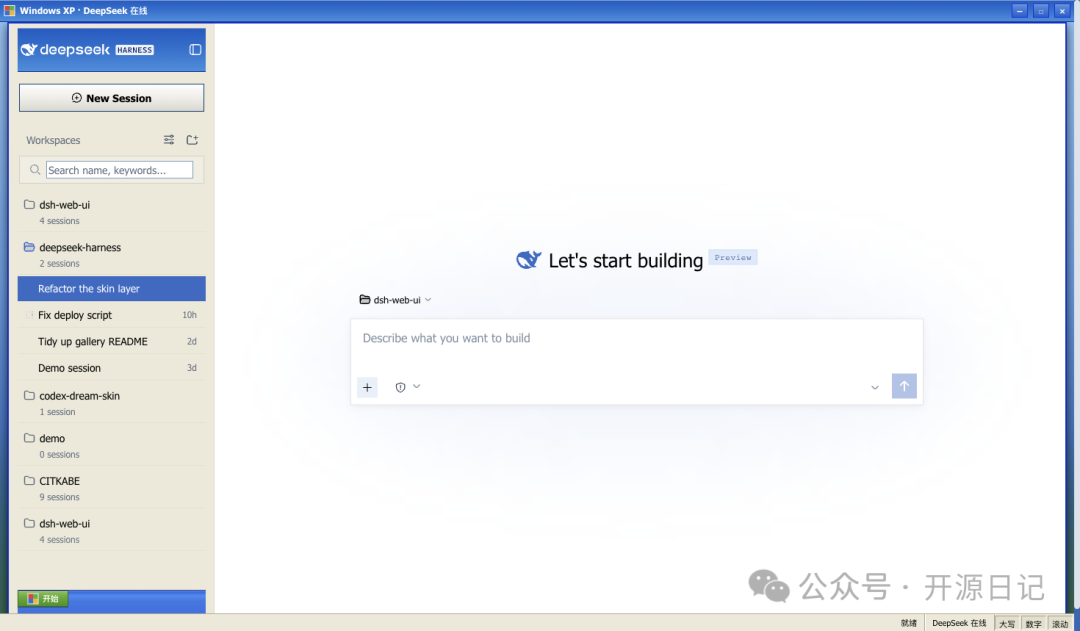The image size is (1080, 631).
Task: Grab the drag handle beside Fix deploy script
Action: coord(29,315)
